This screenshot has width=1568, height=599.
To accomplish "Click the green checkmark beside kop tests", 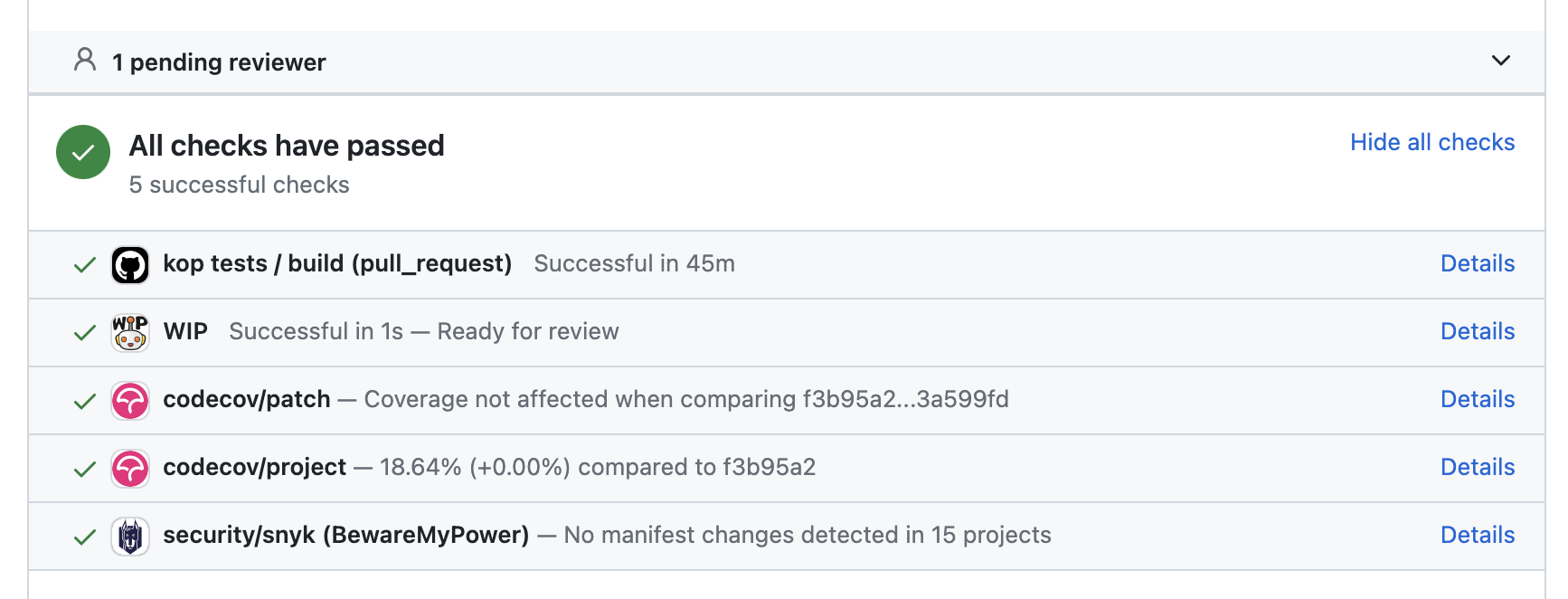I will pos(85,265).
